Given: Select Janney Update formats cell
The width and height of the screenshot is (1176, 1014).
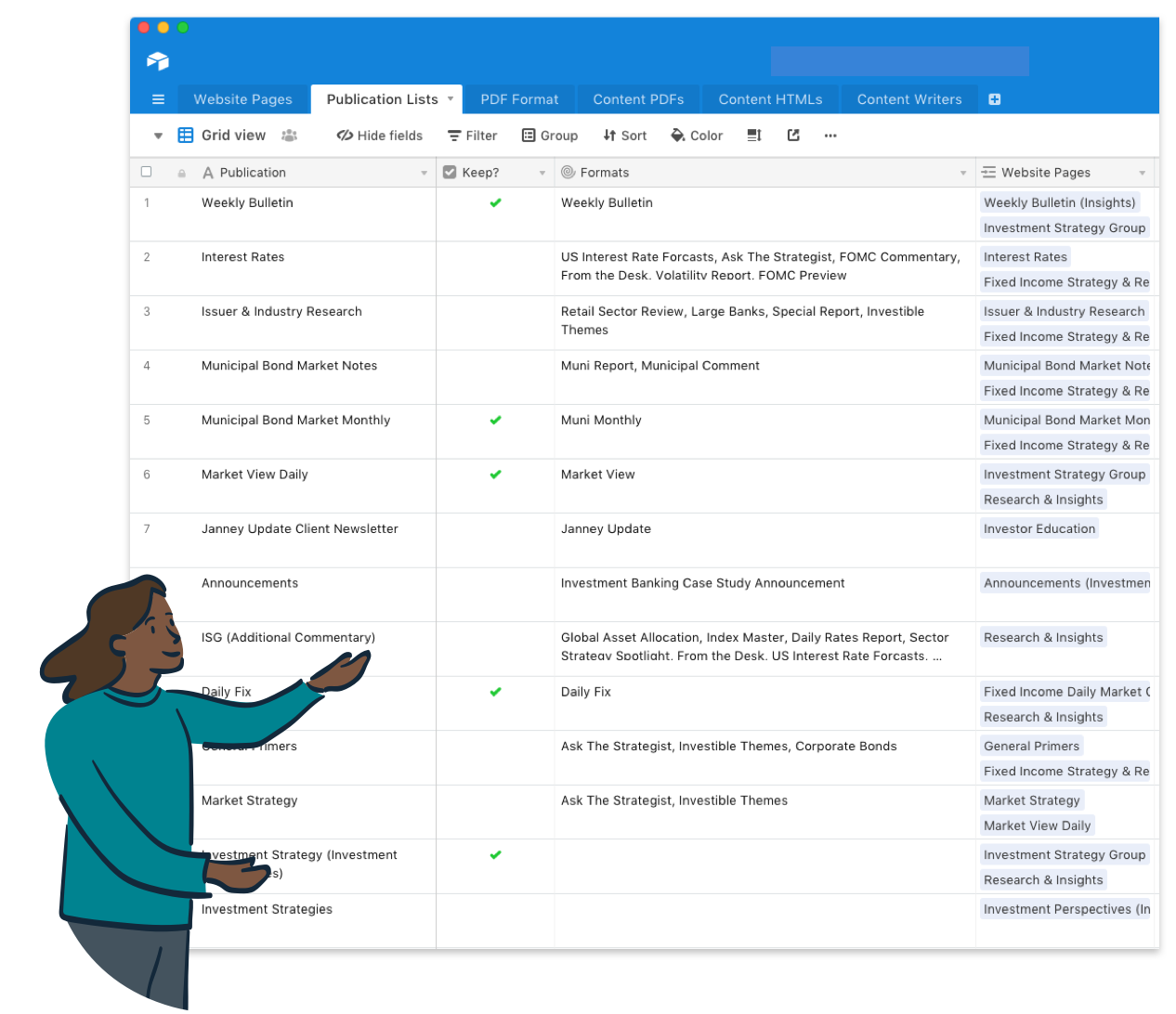Looking at the screenshot, I should pos(764,540).
